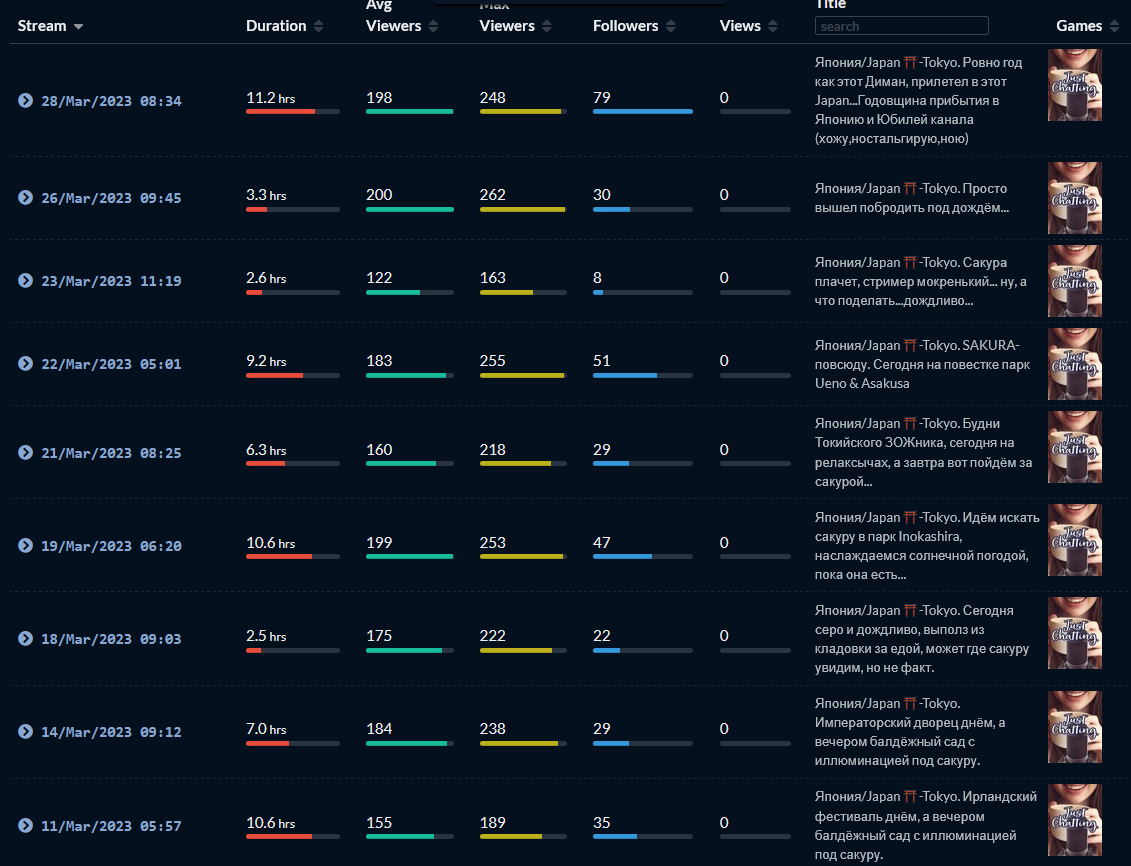
Task: Sort by the Views column header
Action: pyautogui.click(x=740, y=26)
